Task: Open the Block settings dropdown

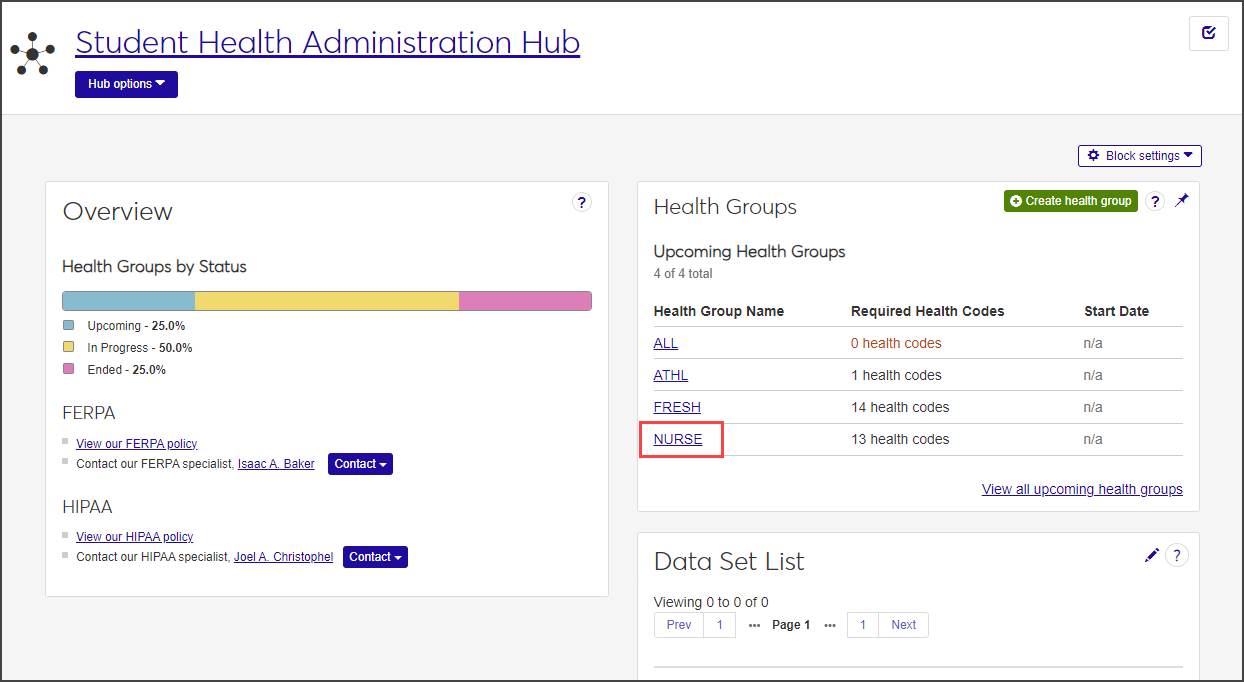Action: coord(1140,156)
